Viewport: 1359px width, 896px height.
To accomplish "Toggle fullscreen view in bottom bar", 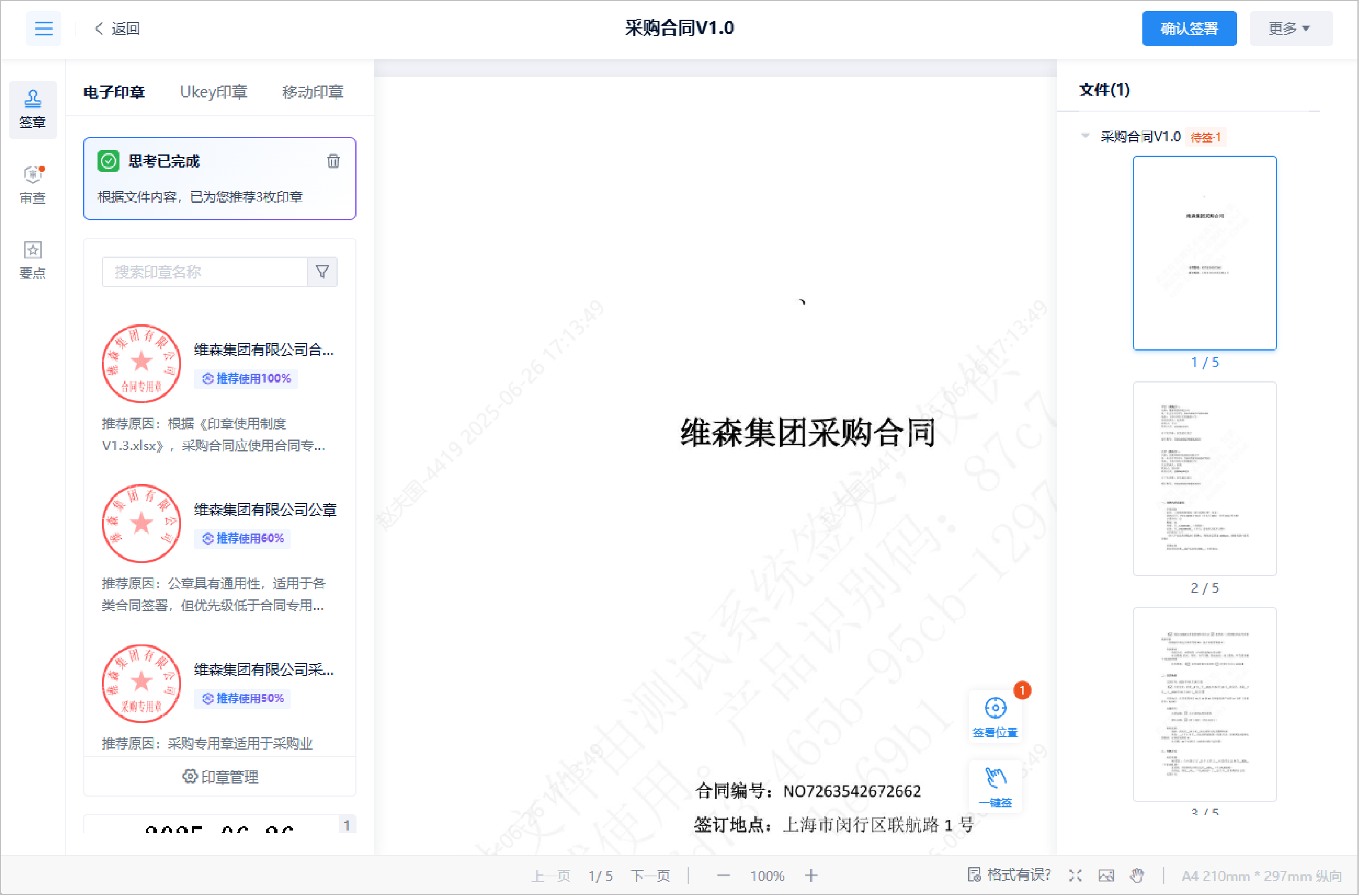I will (x=1075, y=876).
